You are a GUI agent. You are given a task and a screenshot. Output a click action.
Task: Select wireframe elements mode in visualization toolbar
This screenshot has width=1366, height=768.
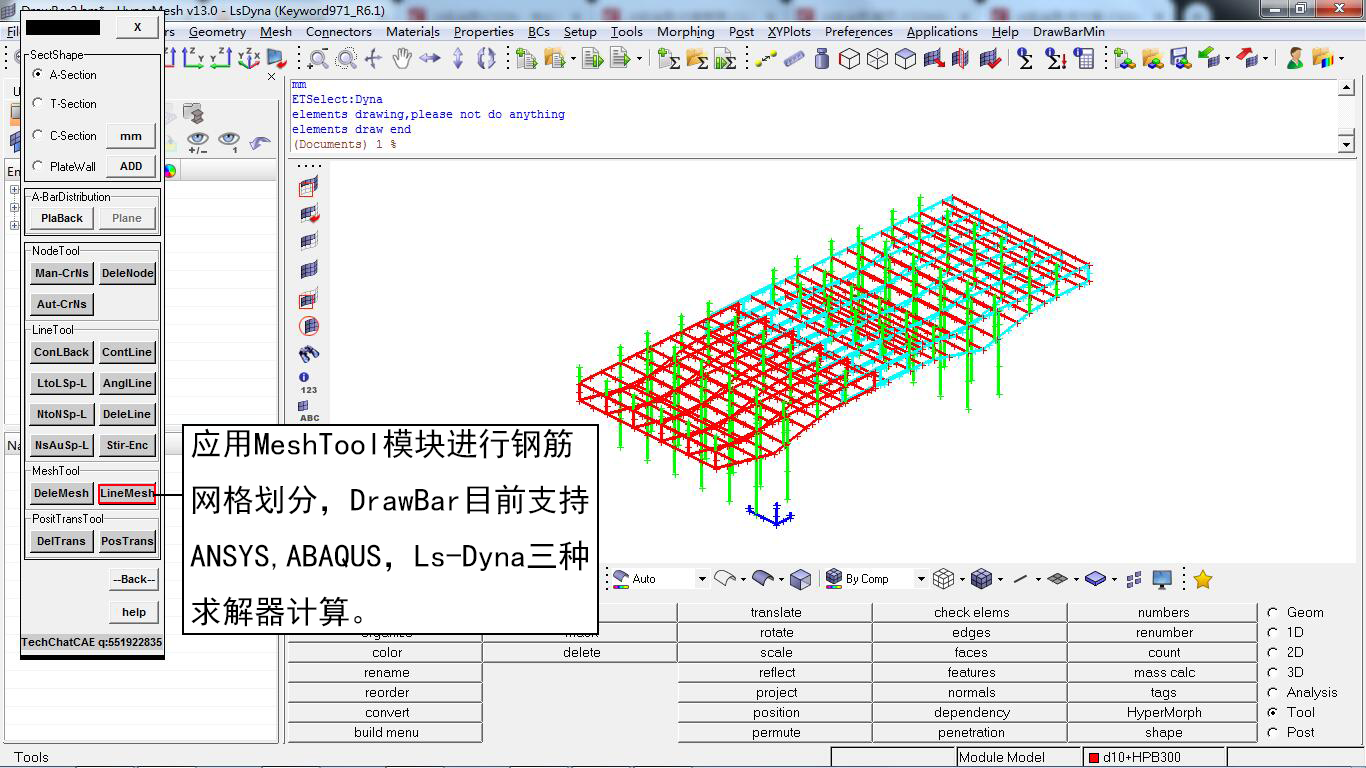click(943, 578)
